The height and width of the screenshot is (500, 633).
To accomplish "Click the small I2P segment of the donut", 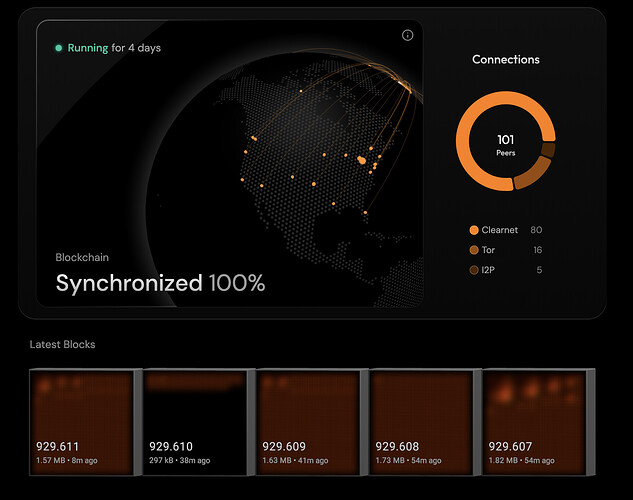I will 548,149.
